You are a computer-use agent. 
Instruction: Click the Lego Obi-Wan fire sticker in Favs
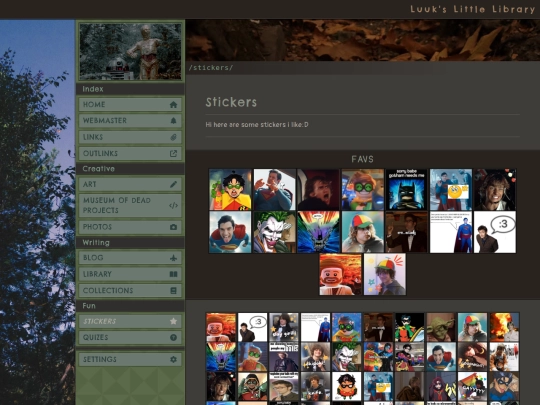(x=341, y=274)
